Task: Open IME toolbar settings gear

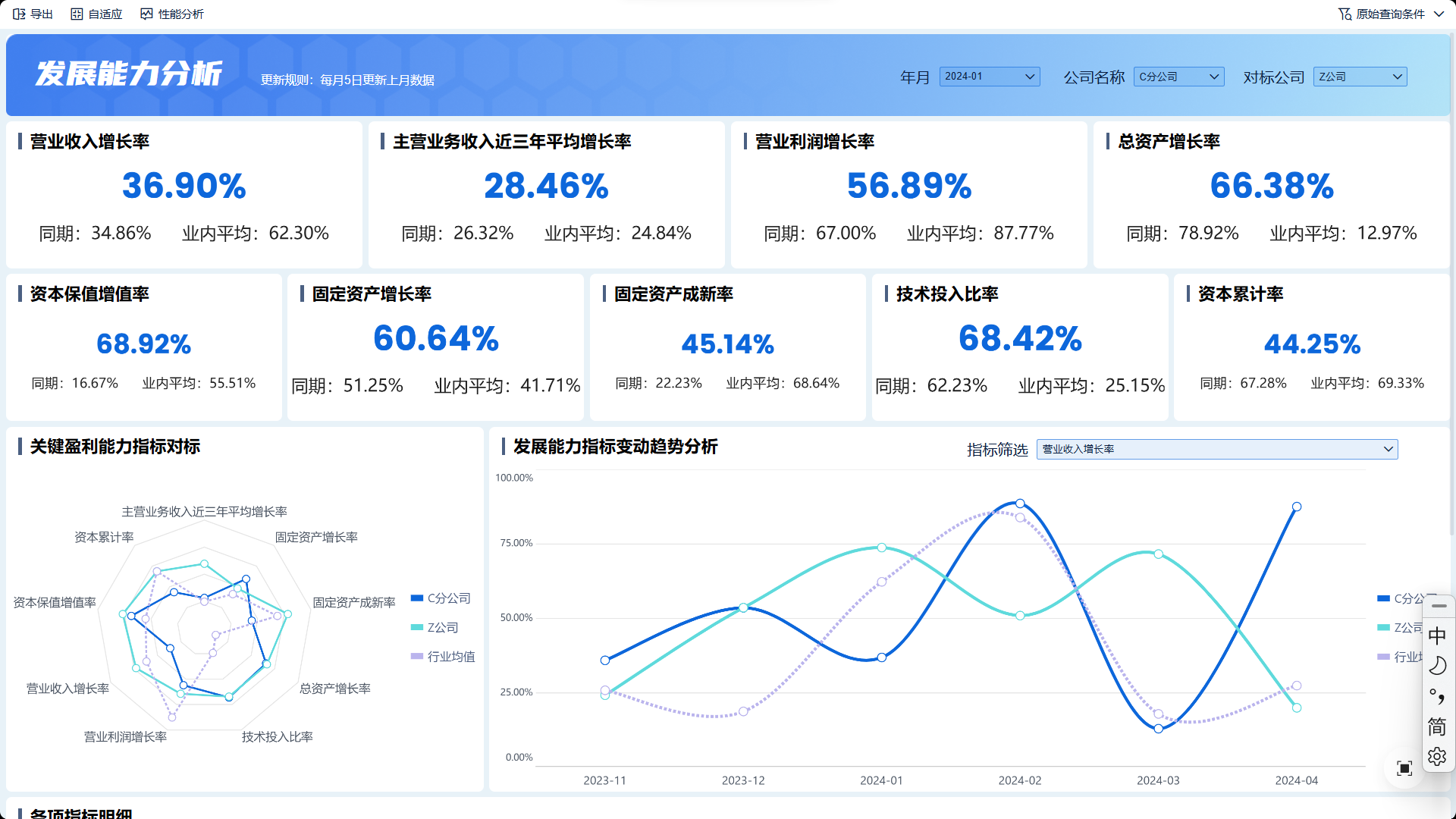Action: tap(1437, 756)
